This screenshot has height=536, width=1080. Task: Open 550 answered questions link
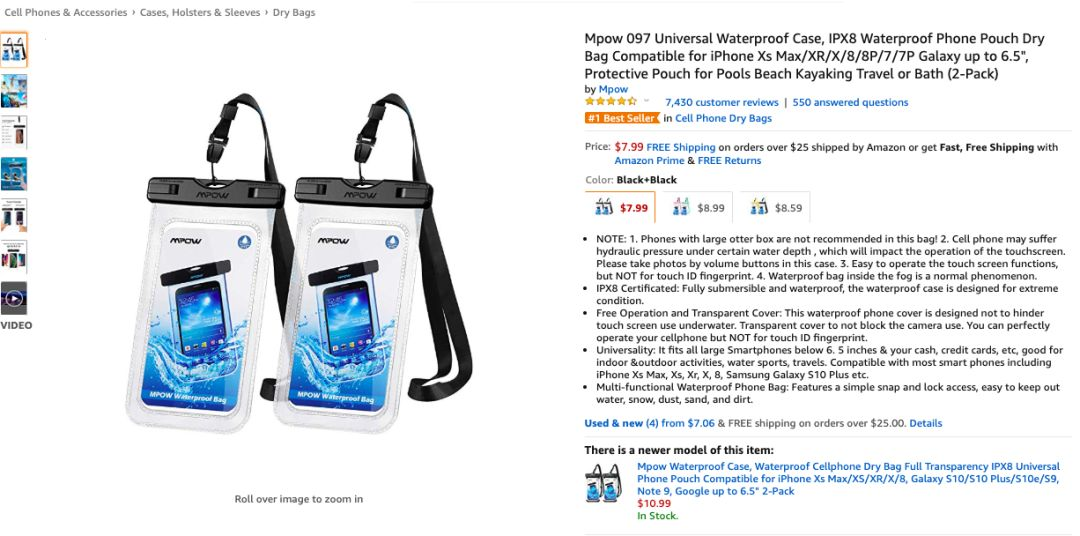(x=850, y=102)
